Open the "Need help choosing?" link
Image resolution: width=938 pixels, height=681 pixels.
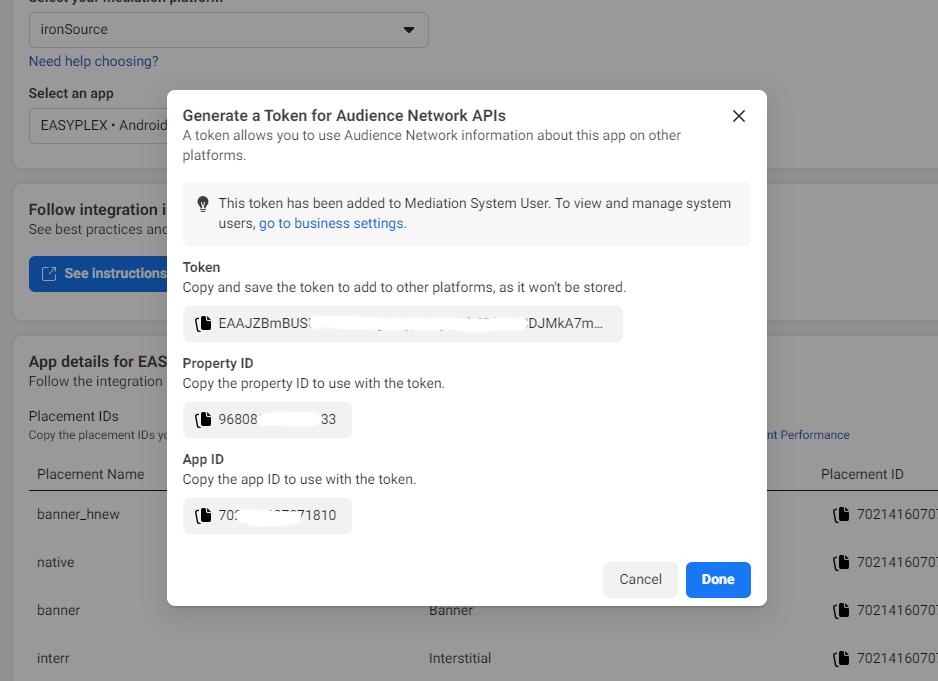[94, 61]
